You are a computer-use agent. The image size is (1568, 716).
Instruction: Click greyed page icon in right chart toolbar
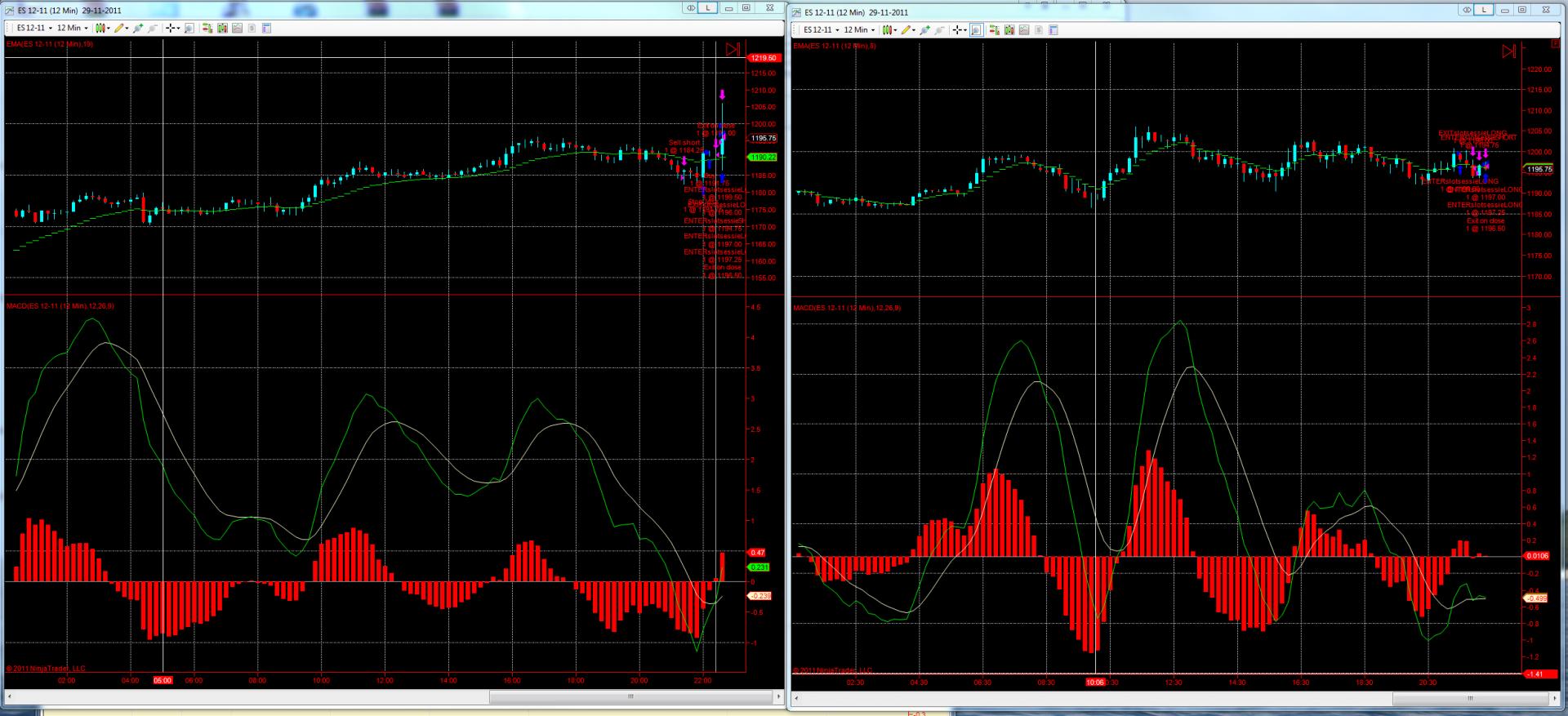1039,30
